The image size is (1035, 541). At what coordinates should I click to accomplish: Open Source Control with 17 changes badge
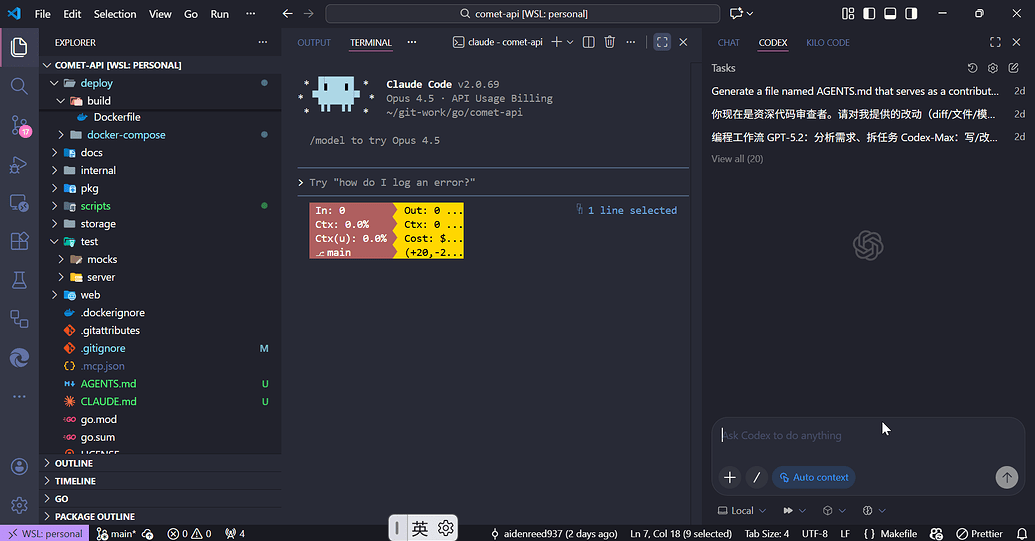click(x=19, y=125)
